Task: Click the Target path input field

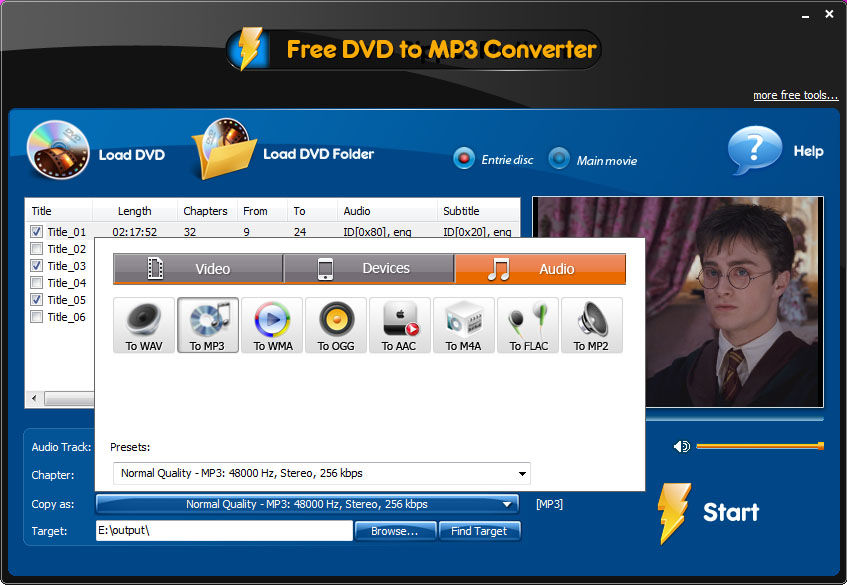Action: tap(224, 530)
